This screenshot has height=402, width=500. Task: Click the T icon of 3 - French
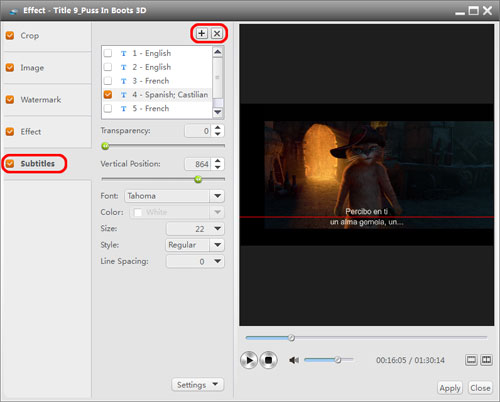(124, 81)
